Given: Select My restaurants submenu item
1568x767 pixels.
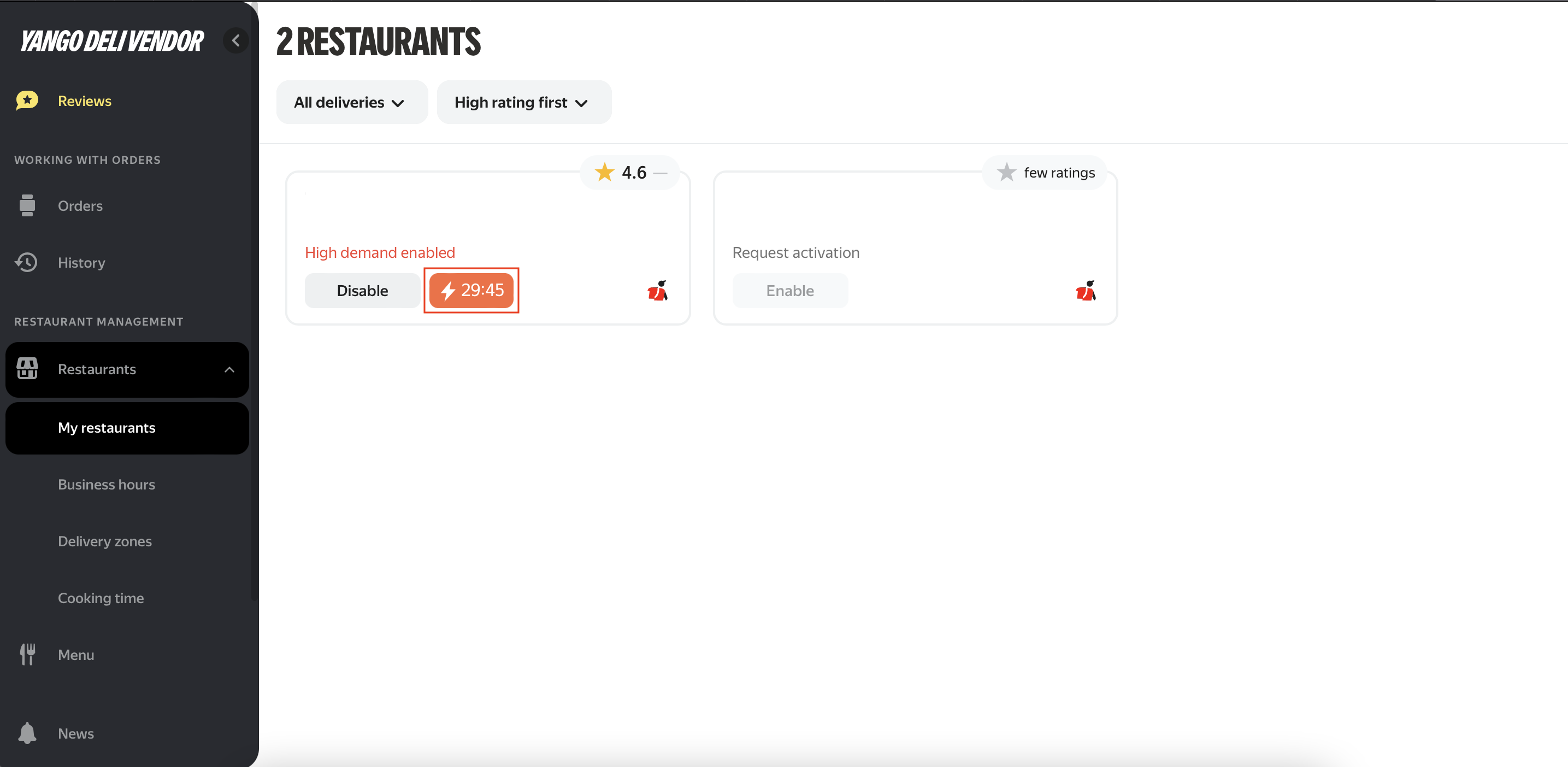Looking at the screenshot, I should 127,428.
